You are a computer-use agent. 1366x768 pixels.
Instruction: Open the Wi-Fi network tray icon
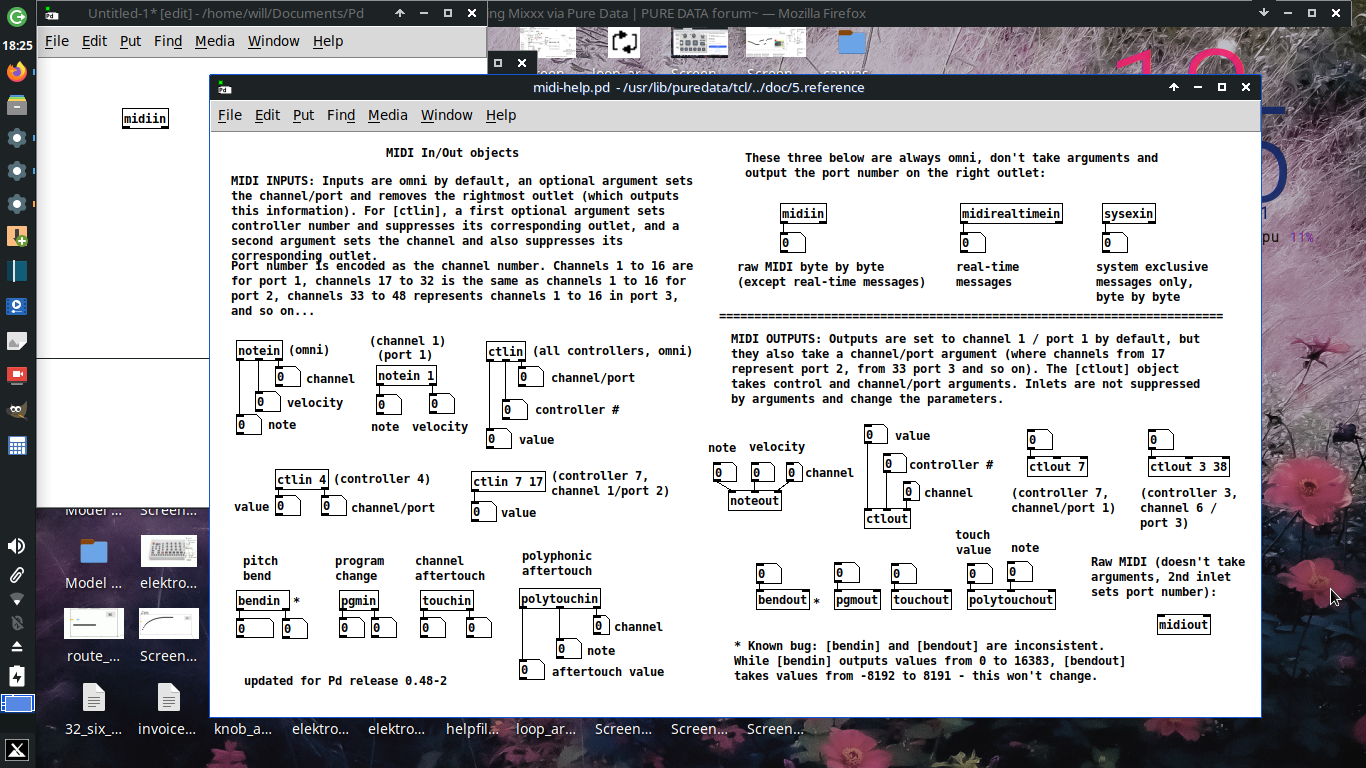coord(17,599)
